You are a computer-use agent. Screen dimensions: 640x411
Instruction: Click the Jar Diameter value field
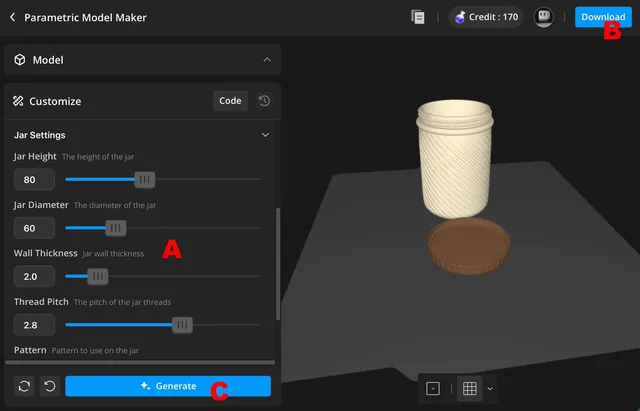(x=35, y=228)
